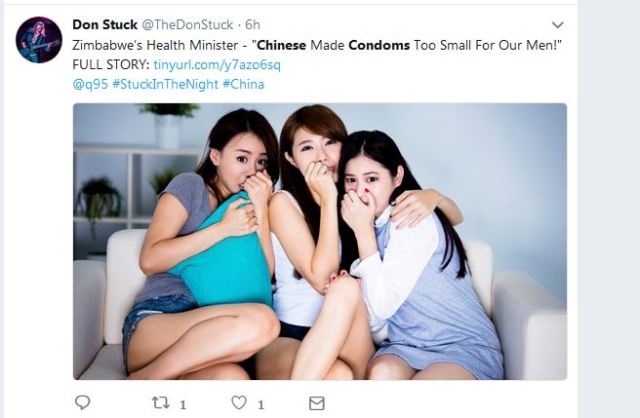This screenshot has height=418, width=640.
Task: Browse the #StuckInTheNight hashtag
Action: (x=165, y=84)
